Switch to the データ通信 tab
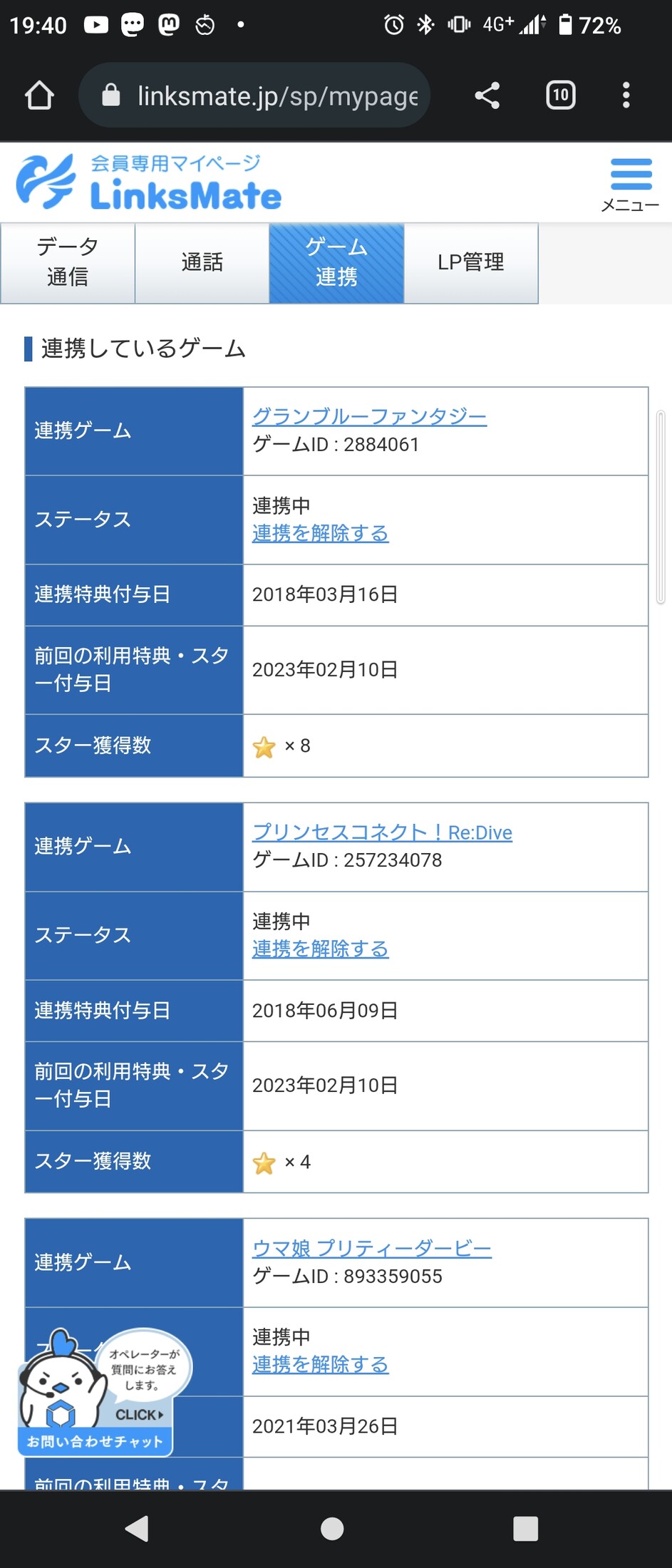Viewport: 672px width, 1568px height. [68, 262]
